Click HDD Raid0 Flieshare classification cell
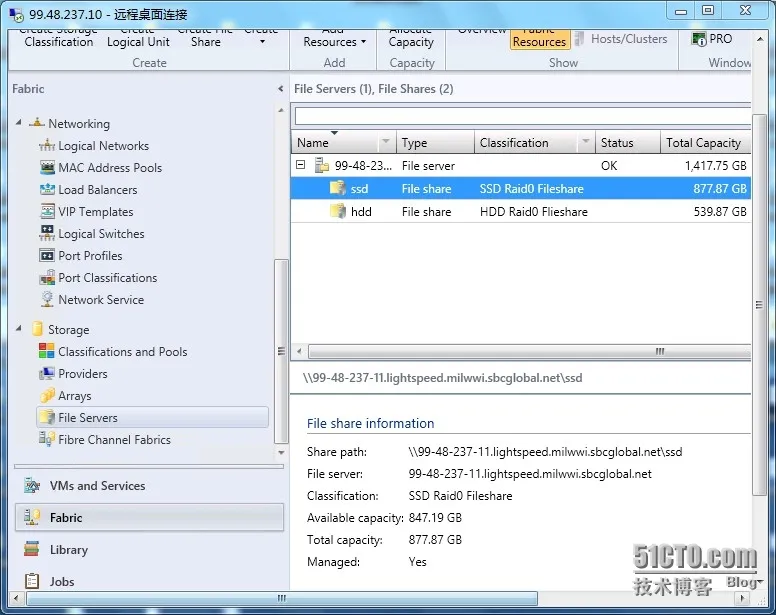The width and height of the screenshot is (776, 615). (x=534, y=211)
